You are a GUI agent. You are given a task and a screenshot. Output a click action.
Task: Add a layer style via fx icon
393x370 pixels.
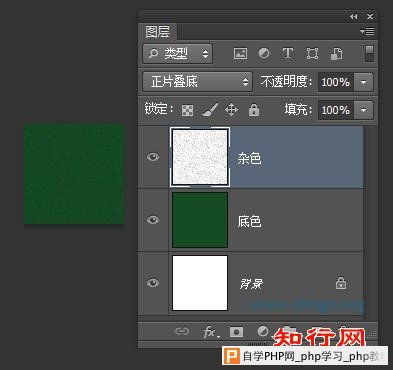click(211, 332)
